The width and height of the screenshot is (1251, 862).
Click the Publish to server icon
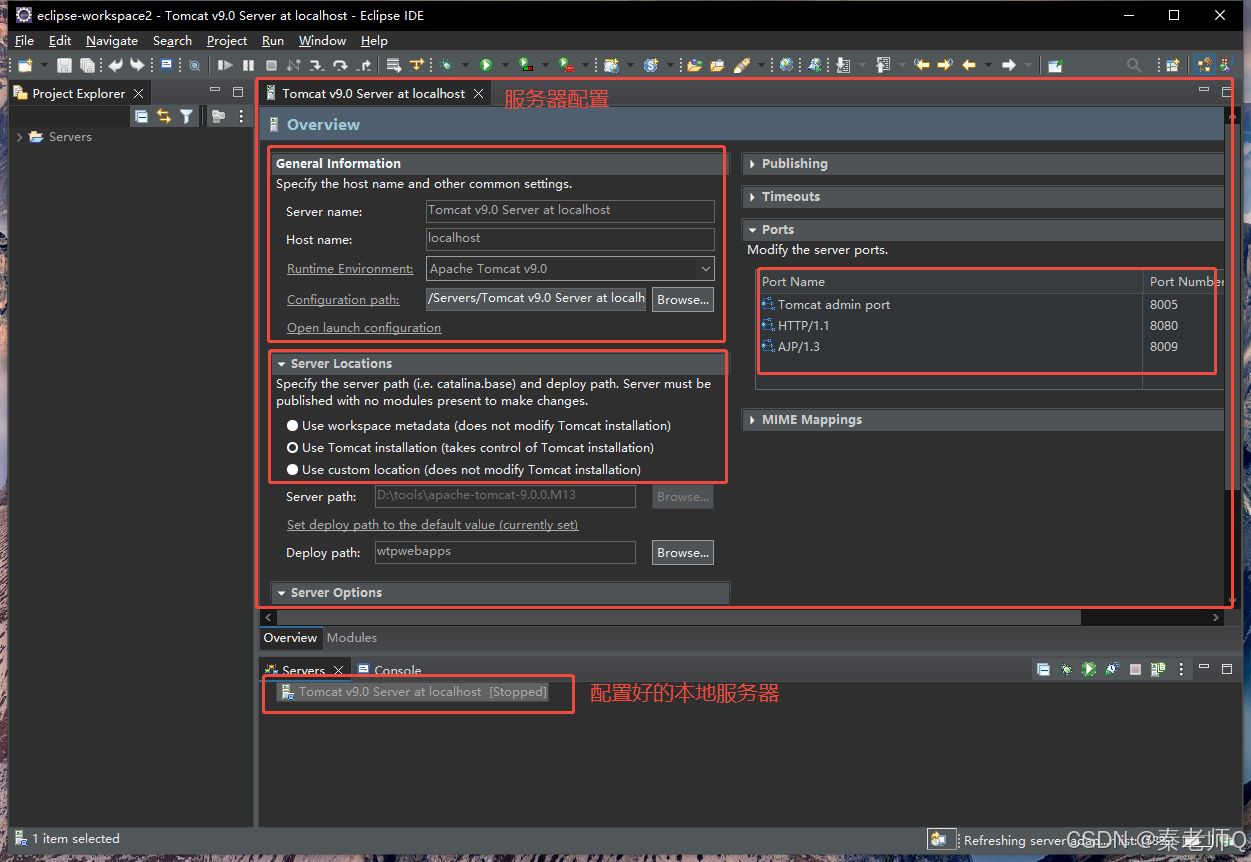tap(1158, 669)
